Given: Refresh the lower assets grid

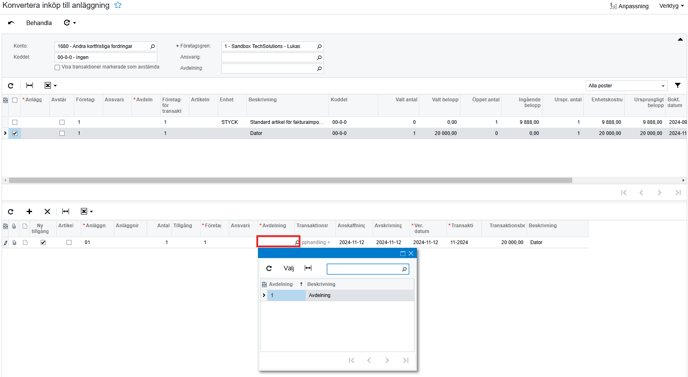Looking at the screenshot, I should [11, 212].
